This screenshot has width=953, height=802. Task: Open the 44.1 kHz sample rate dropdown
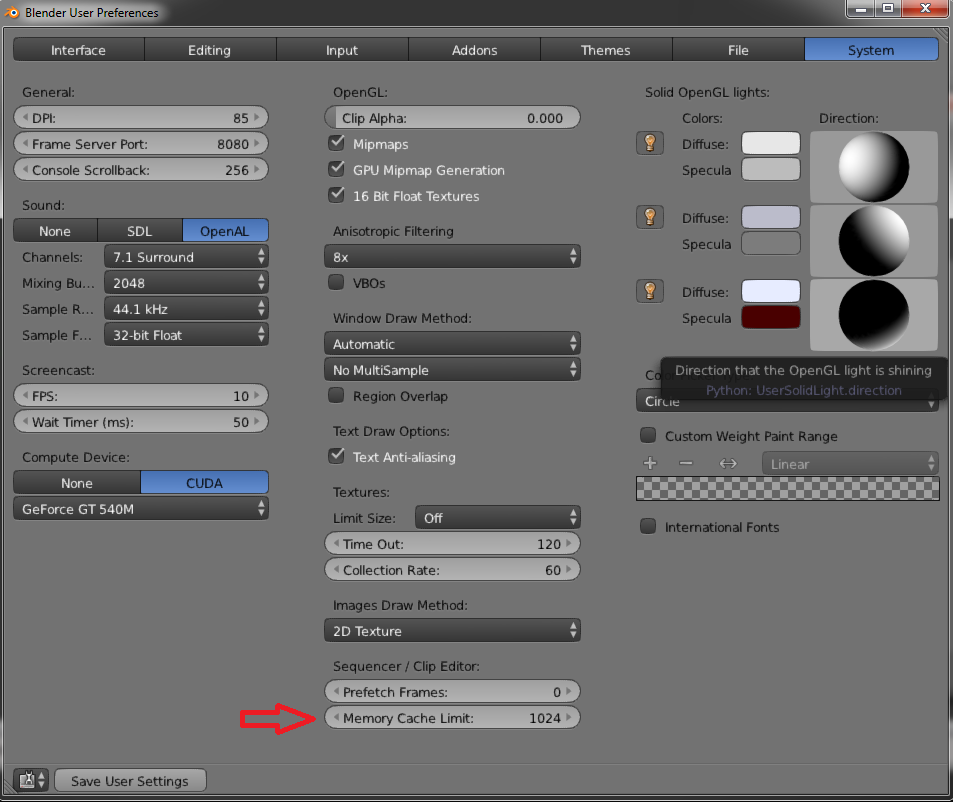point(186,309)
